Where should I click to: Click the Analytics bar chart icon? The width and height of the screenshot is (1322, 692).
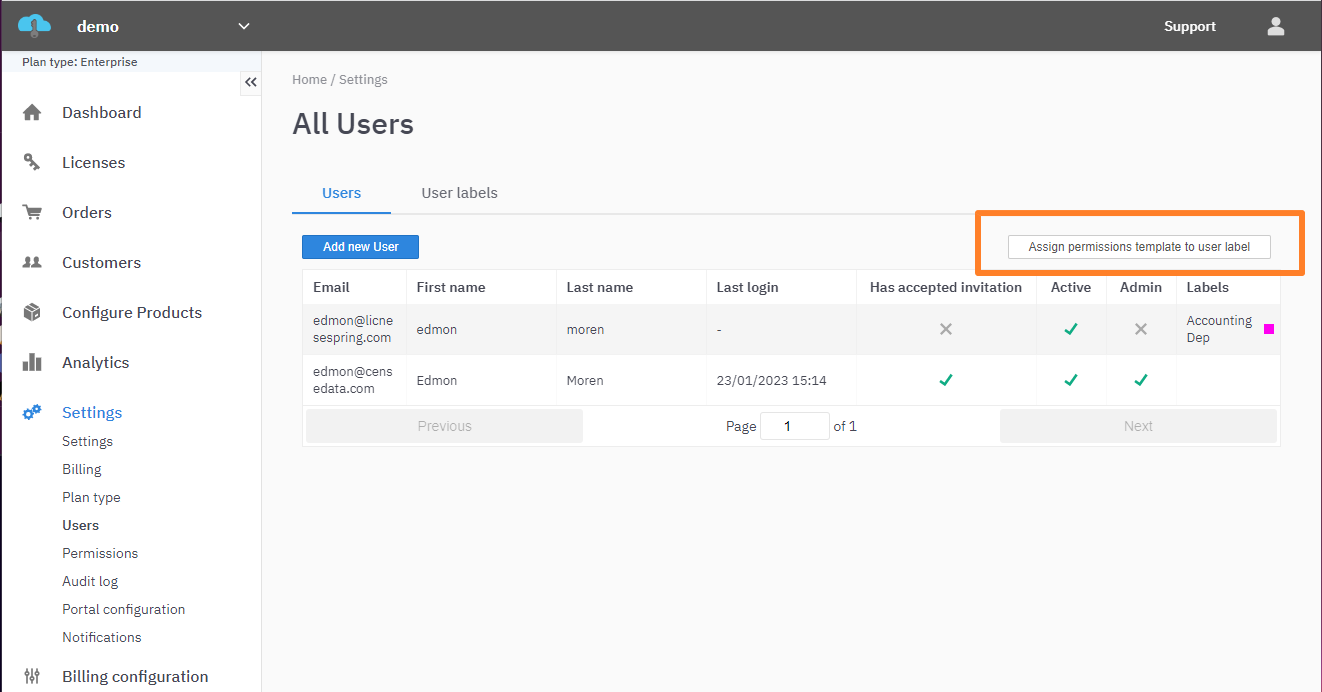pos(32,363)
